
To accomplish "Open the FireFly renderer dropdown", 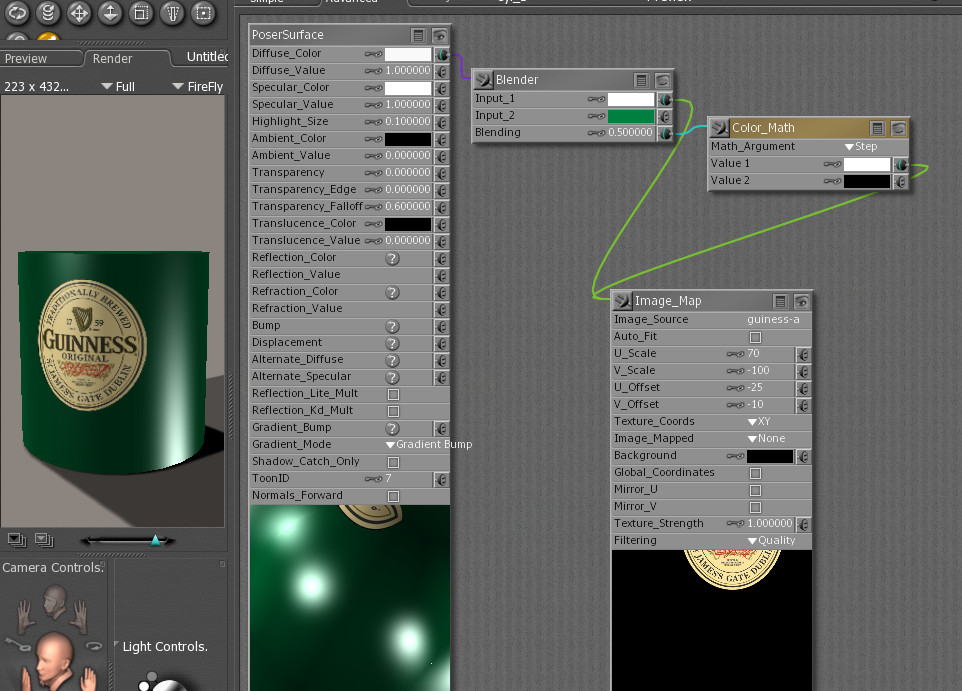I will pyautogui.click(x=198, y=87).
